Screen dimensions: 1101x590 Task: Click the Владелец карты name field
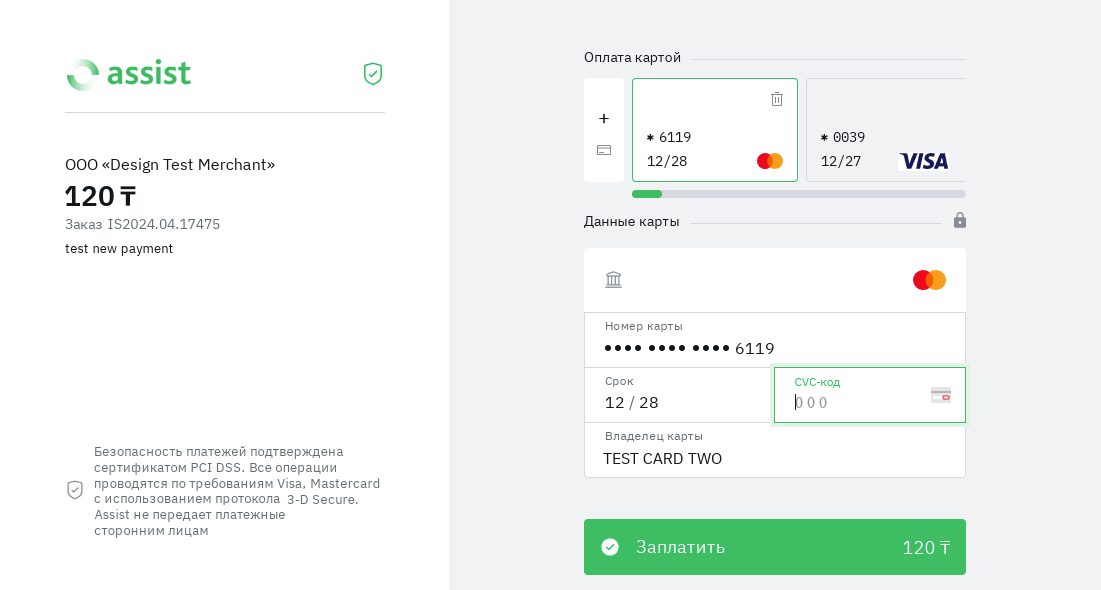click(x=775, y=458)
